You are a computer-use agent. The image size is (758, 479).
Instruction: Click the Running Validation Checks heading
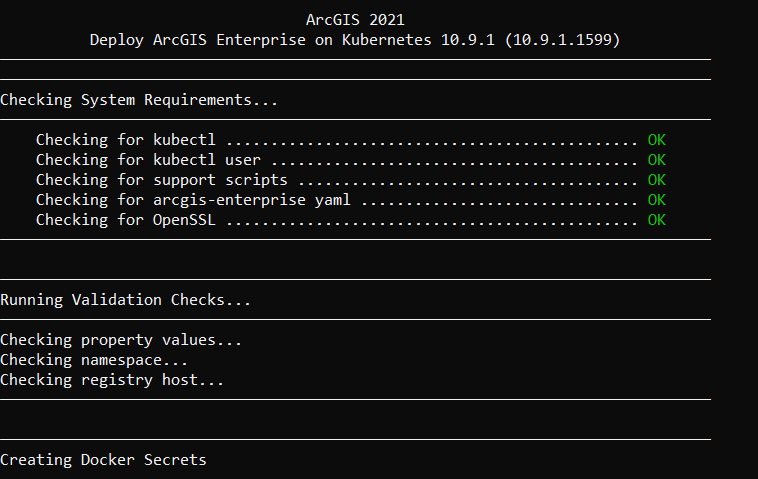tap(125, 300)
